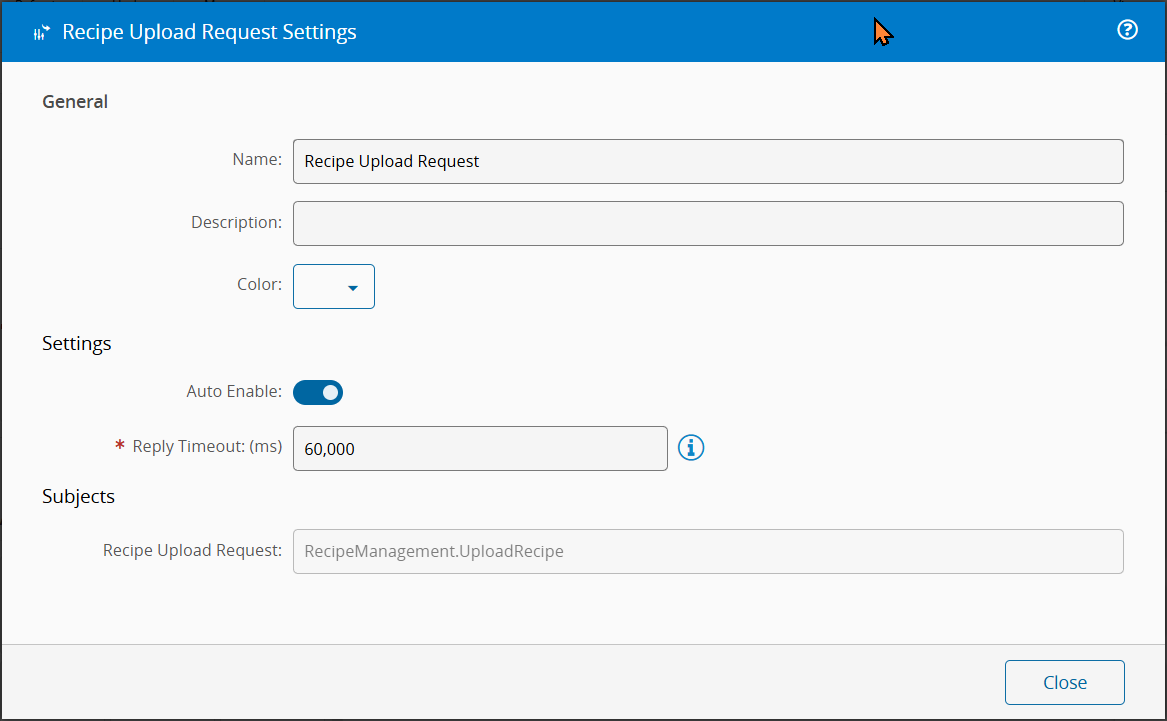Click the General section heading

click(75, 101)
